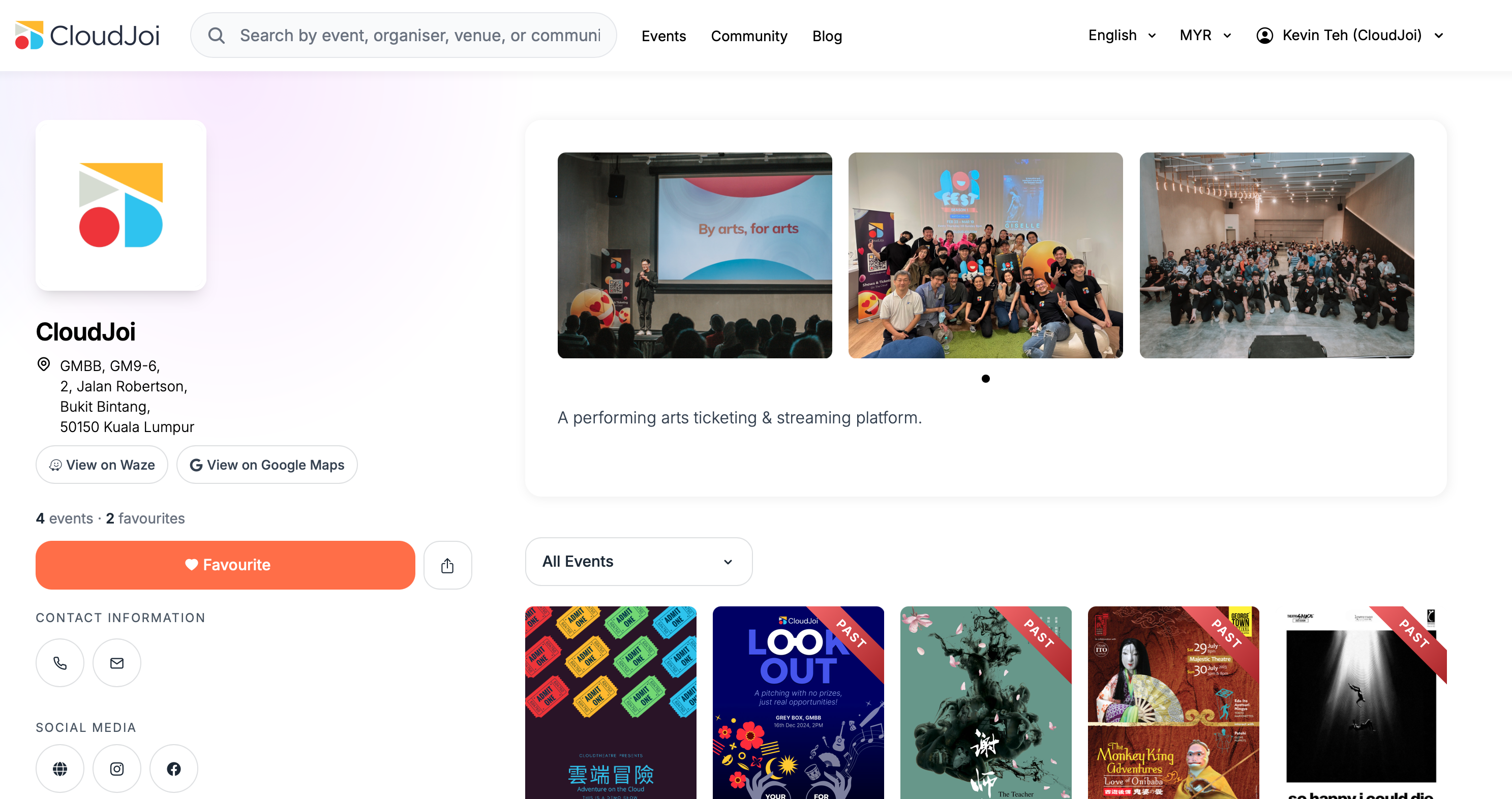Click View on Google Maps button
Screen dimensions: 1512x799
(267, 465)
